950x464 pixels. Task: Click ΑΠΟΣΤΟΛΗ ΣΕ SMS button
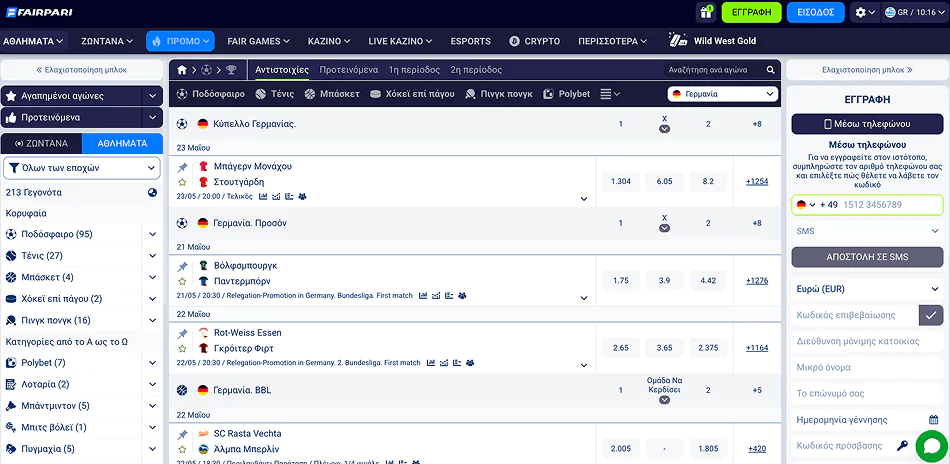[868, 257]
